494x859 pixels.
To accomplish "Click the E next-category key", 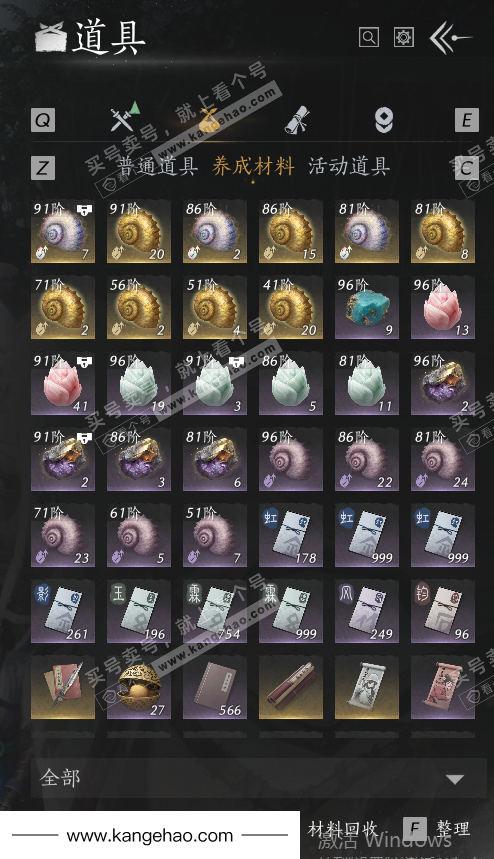I will point(467,119).
